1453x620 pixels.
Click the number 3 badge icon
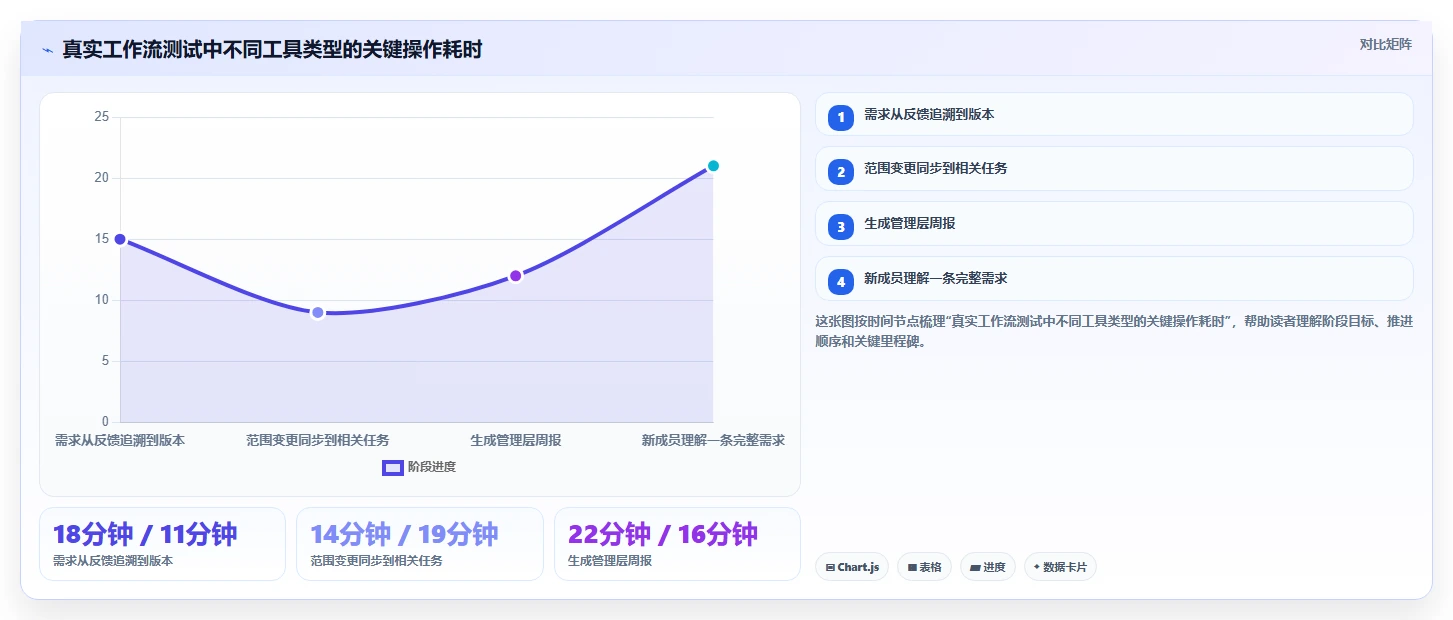[x=841, y=226]
